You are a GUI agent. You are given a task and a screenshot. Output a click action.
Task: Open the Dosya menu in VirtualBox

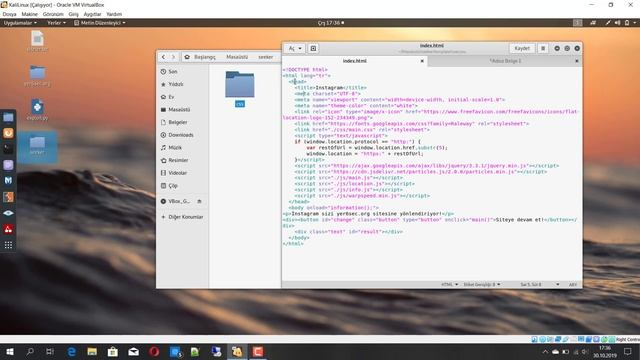9,14
